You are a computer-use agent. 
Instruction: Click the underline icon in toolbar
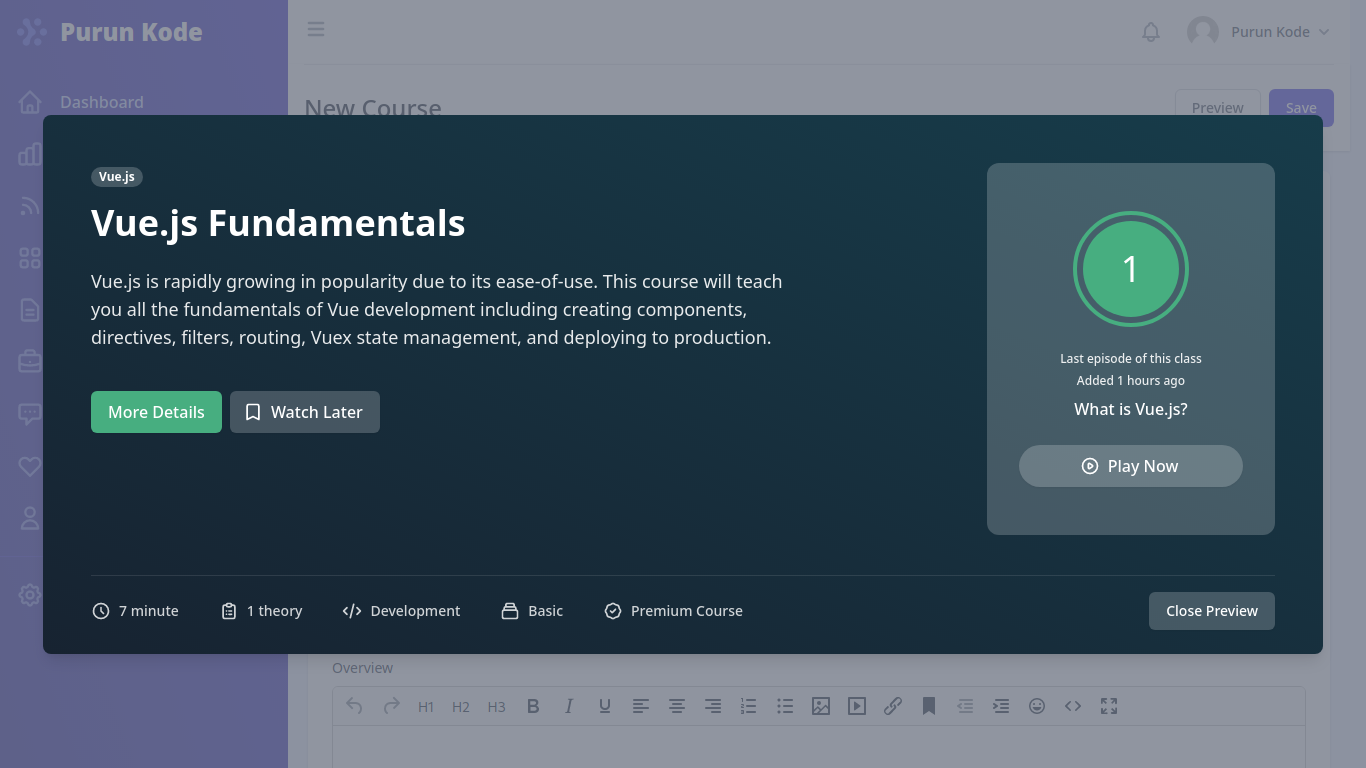point(605,706)
